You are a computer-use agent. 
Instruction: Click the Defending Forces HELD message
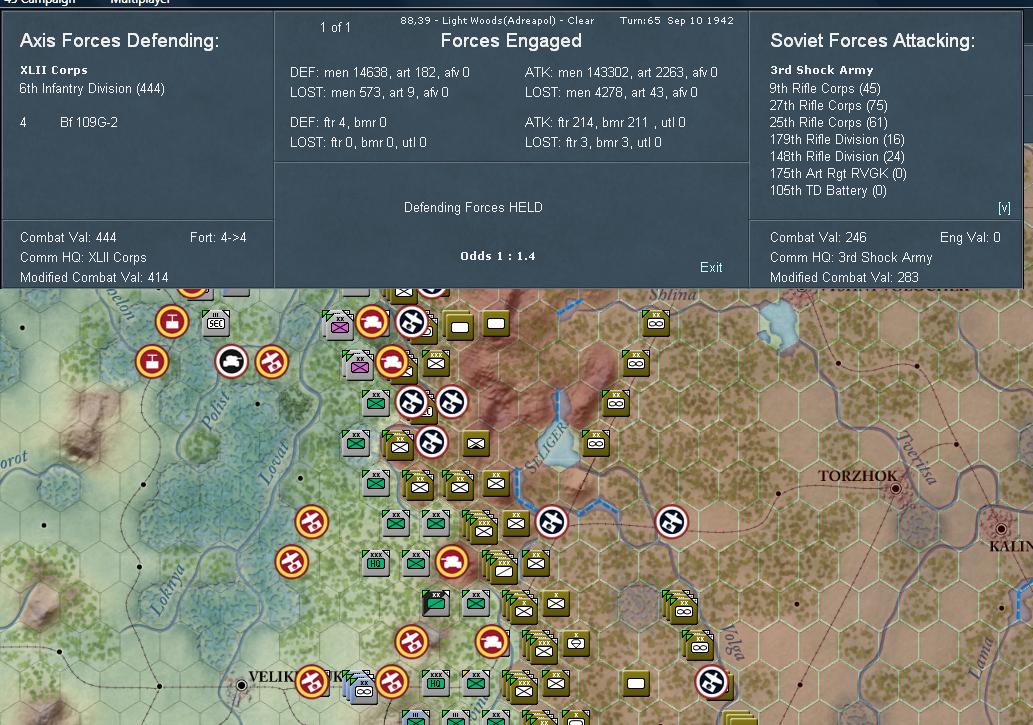[x=473, y=208]
